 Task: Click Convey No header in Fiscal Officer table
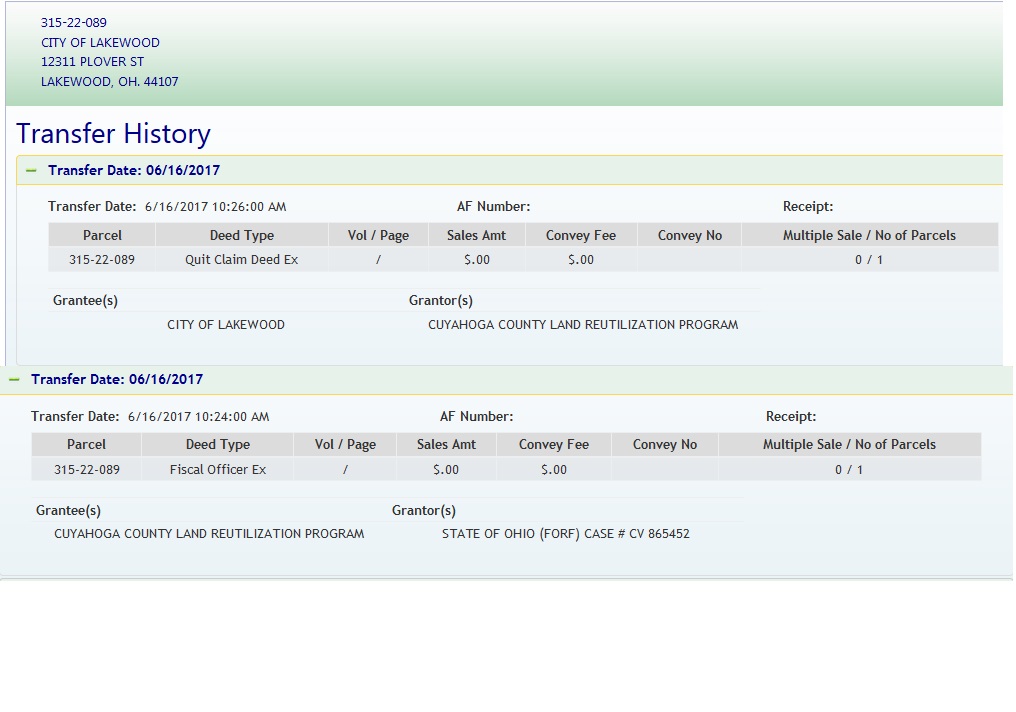point(663,445)
